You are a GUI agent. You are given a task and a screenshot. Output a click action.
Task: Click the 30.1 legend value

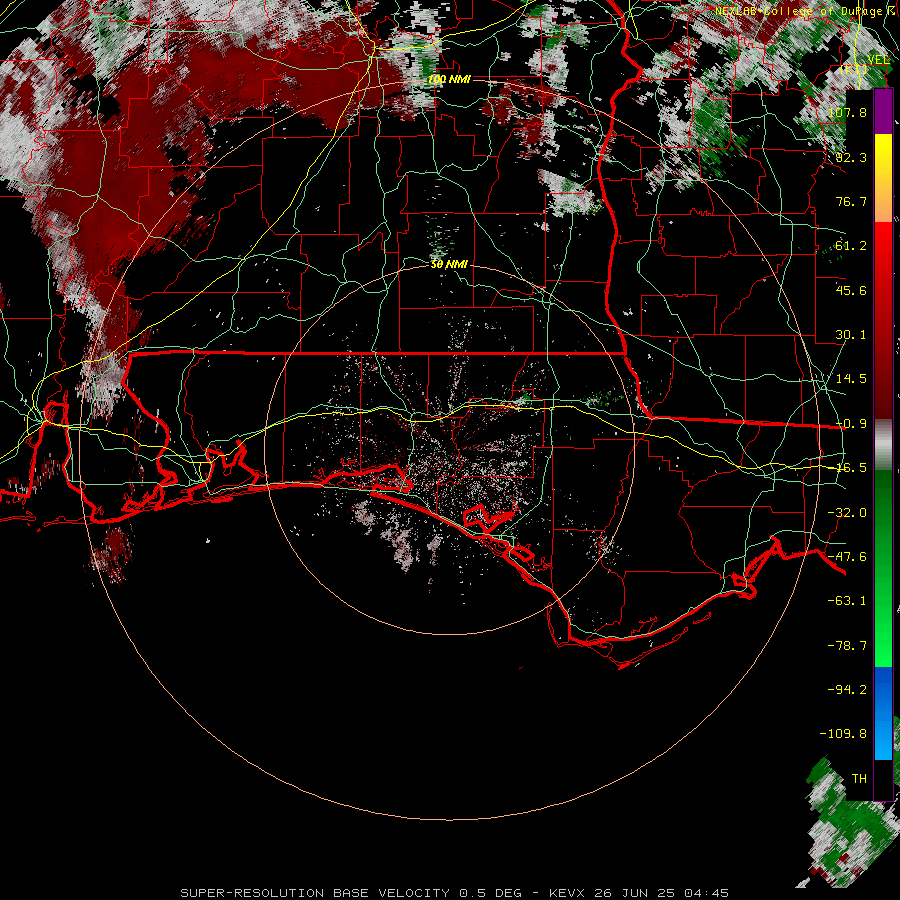pos(851,334)
